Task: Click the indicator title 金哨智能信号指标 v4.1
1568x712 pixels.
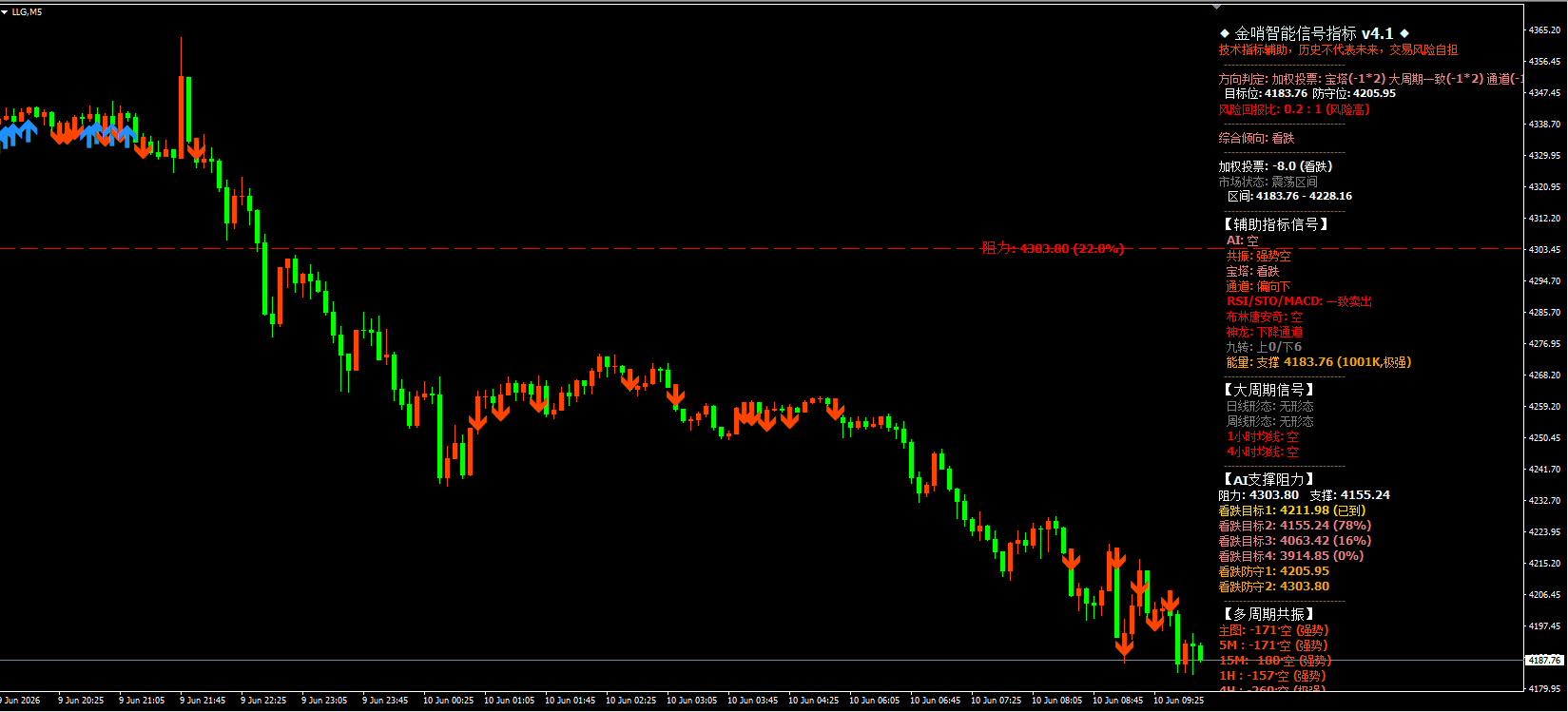Action: tap(1314, 33)
